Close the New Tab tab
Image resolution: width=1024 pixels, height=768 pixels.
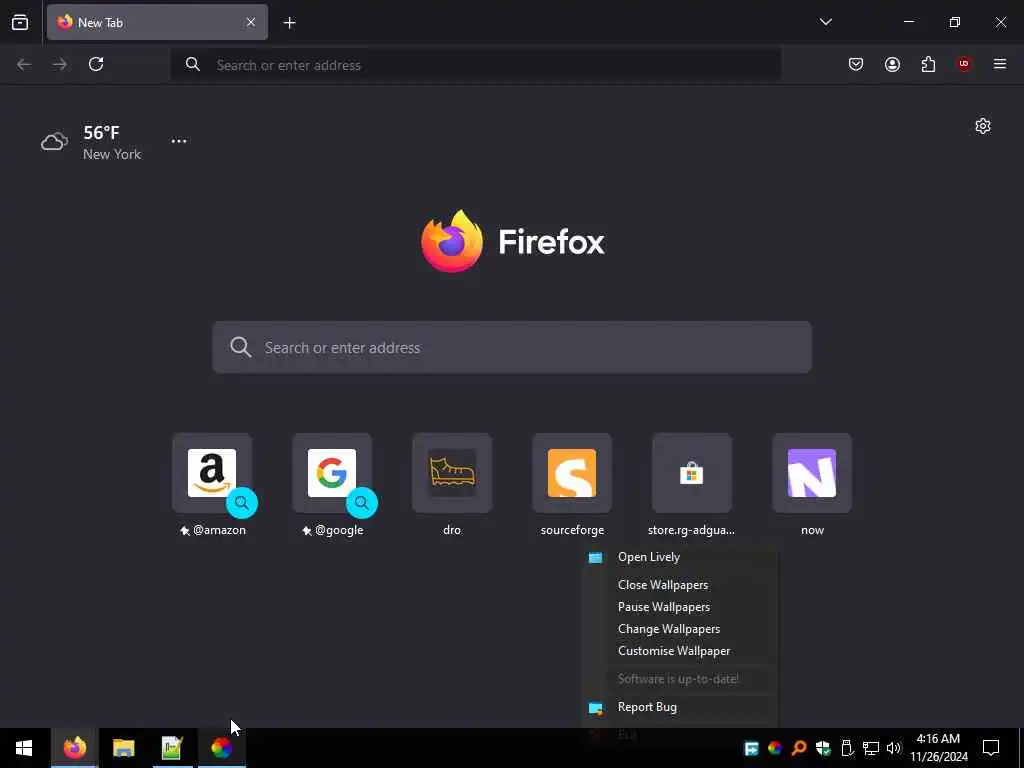pos(251,22)
